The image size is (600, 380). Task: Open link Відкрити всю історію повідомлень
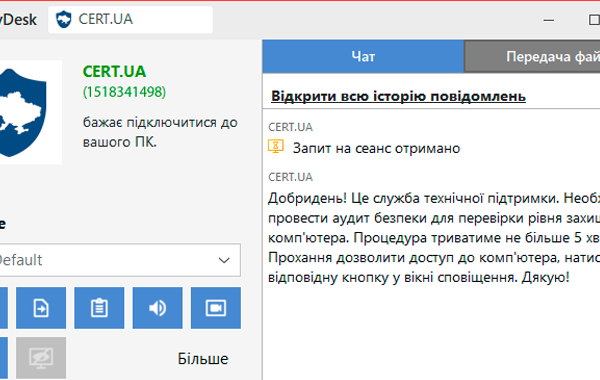[x=398, y=96]
